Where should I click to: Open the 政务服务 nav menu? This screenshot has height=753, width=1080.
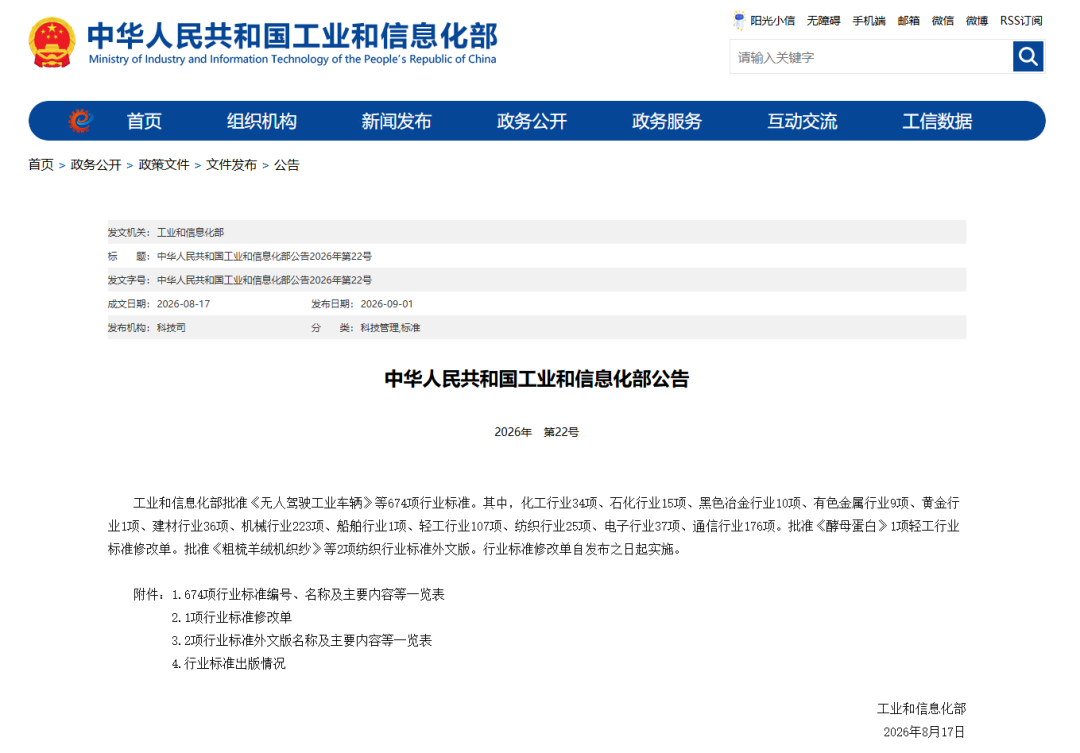click(x=667, y=121)
